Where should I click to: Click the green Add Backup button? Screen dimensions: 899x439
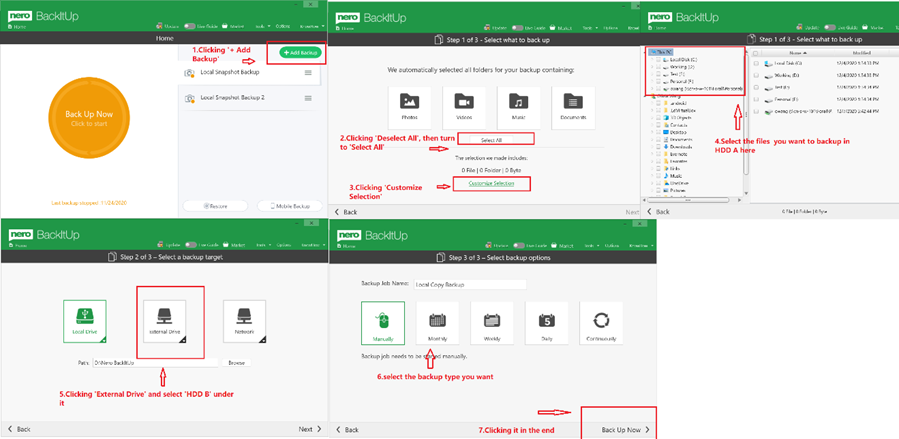point(301,53)
